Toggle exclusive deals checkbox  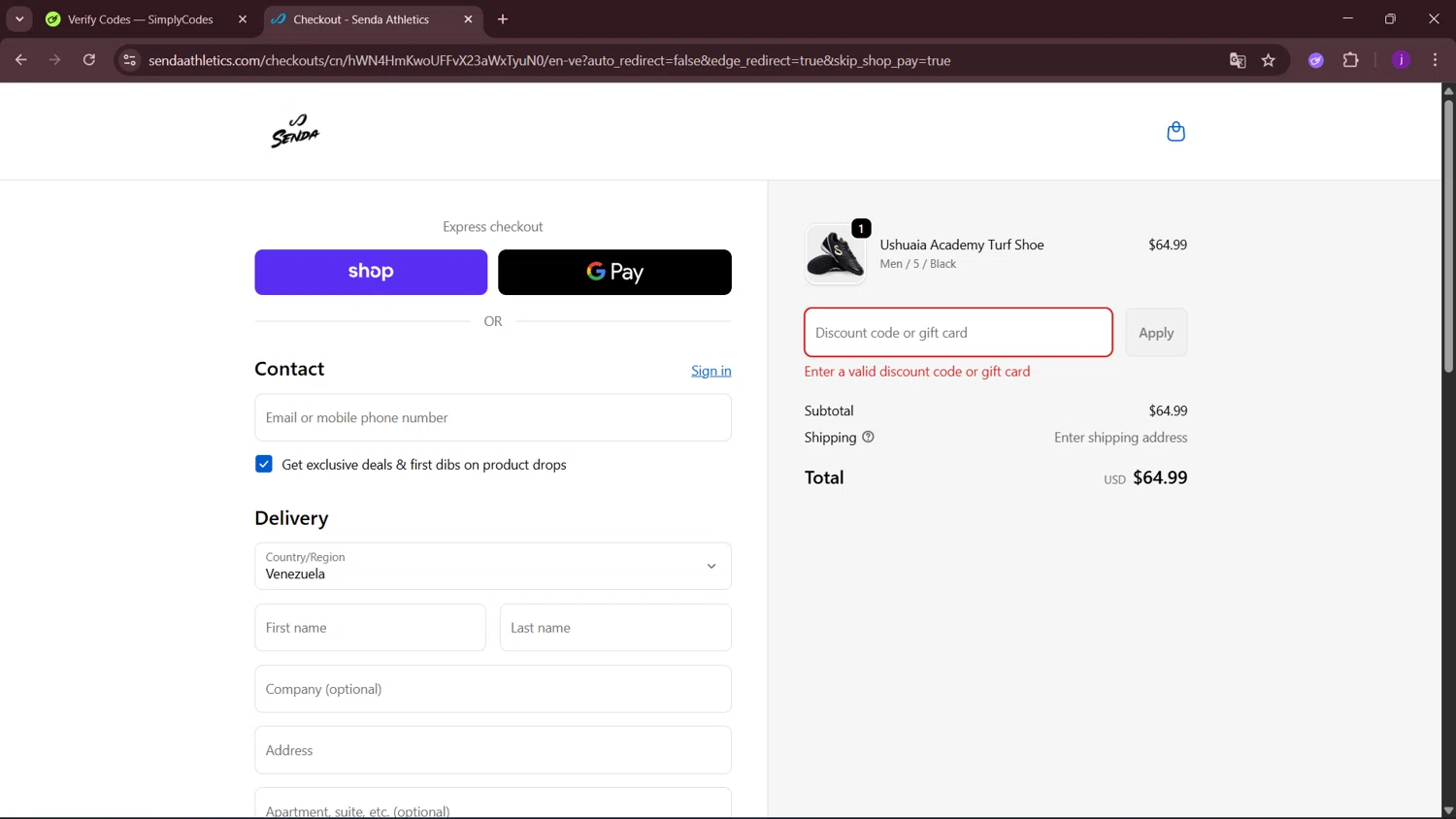click(x=264, y=465)
